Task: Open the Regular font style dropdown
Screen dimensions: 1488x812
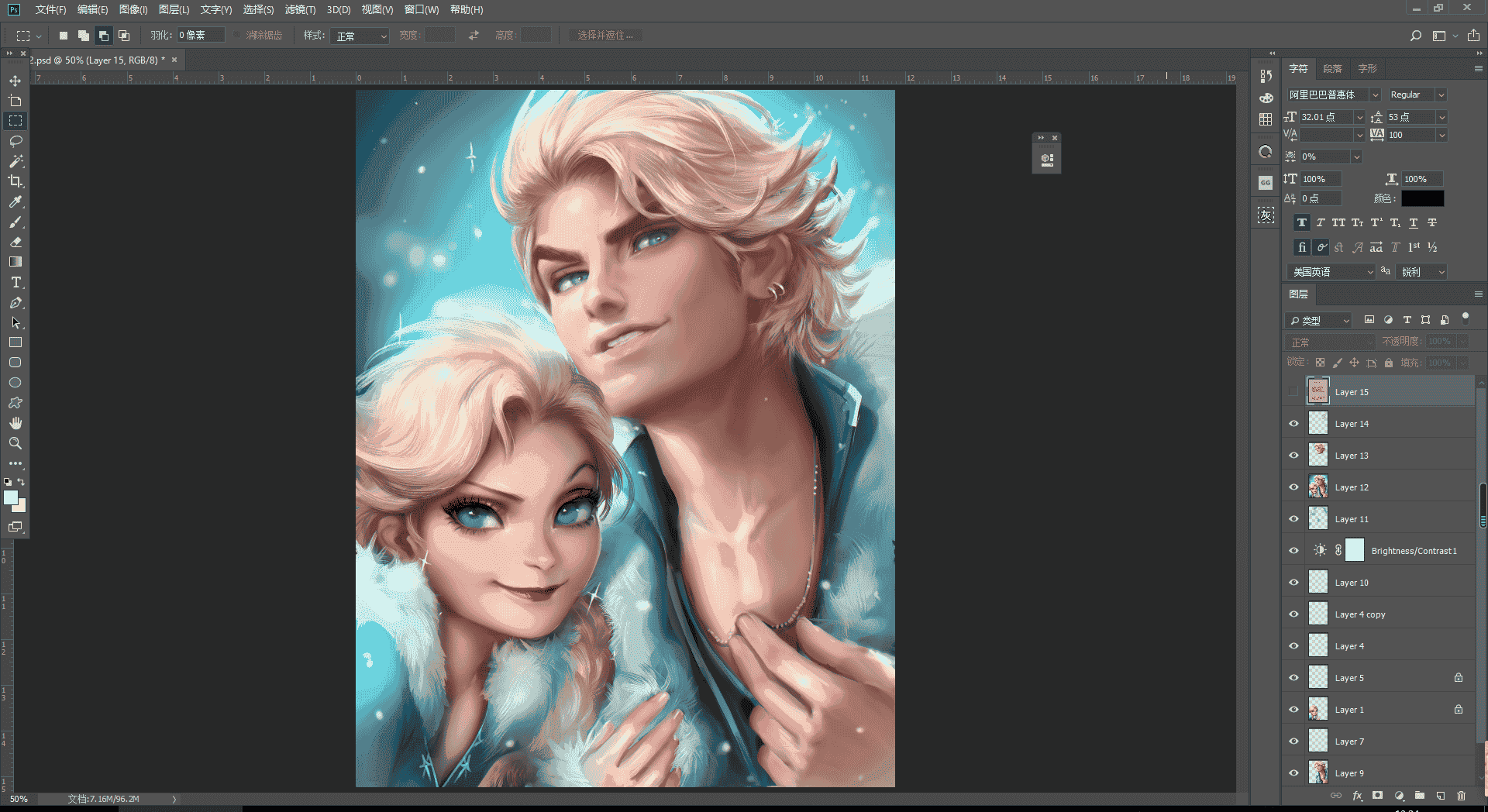Action: (x=1441, y=95)
